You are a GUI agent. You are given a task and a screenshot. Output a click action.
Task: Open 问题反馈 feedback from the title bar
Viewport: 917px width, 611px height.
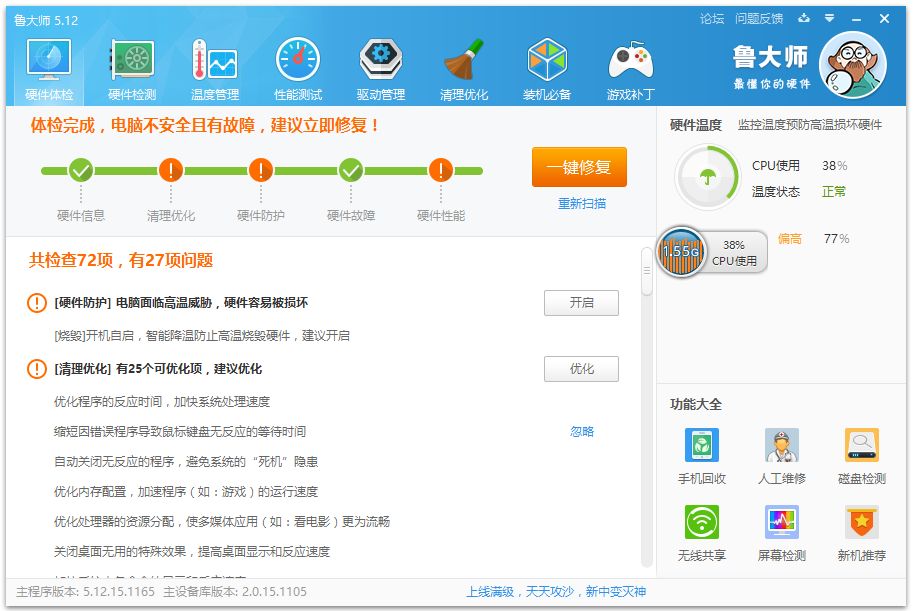pos(759,19)
